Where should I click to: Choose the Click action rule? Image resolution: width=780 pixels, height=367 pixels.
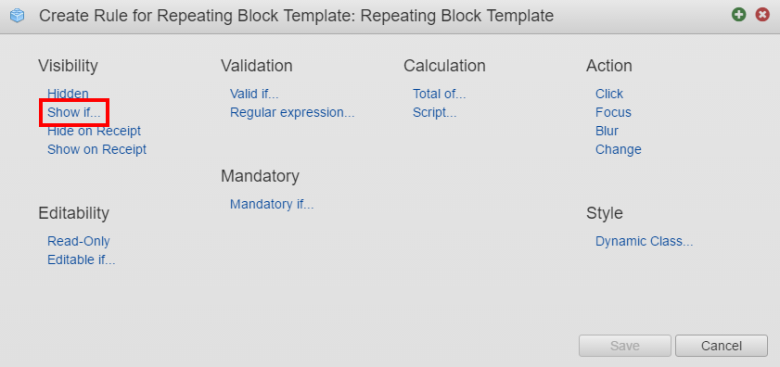tap(609, 93)
